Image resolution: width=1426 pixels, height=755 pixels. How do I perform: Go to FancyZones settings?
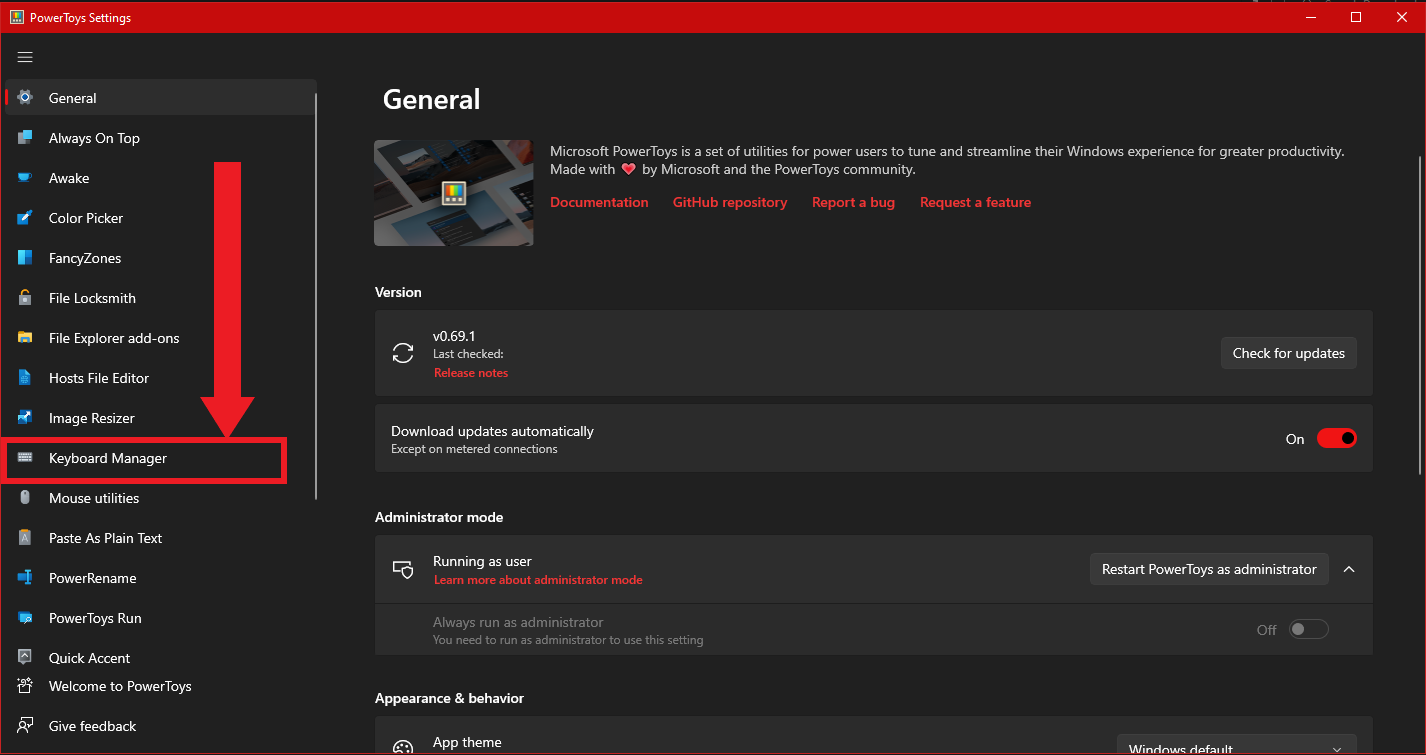(161, 258)
